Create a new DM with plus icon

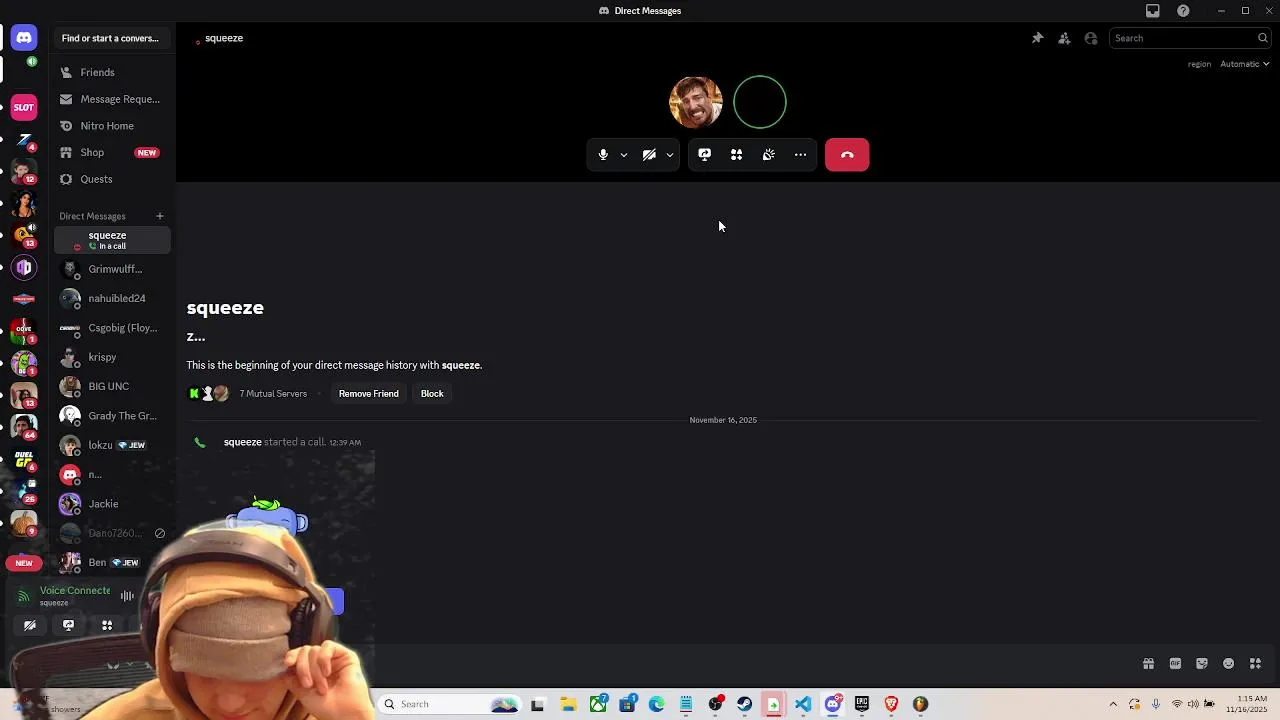[159, 216]
